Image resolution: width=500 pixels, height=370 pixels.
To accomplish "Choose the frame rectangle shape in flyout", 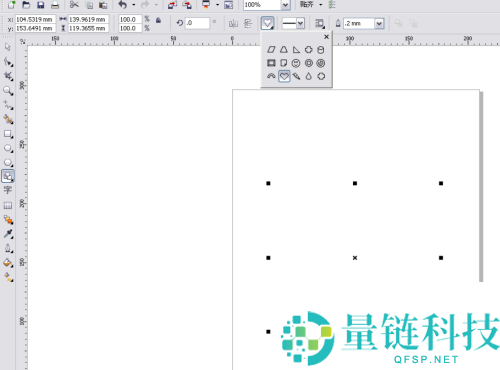I will coord(271,63).
